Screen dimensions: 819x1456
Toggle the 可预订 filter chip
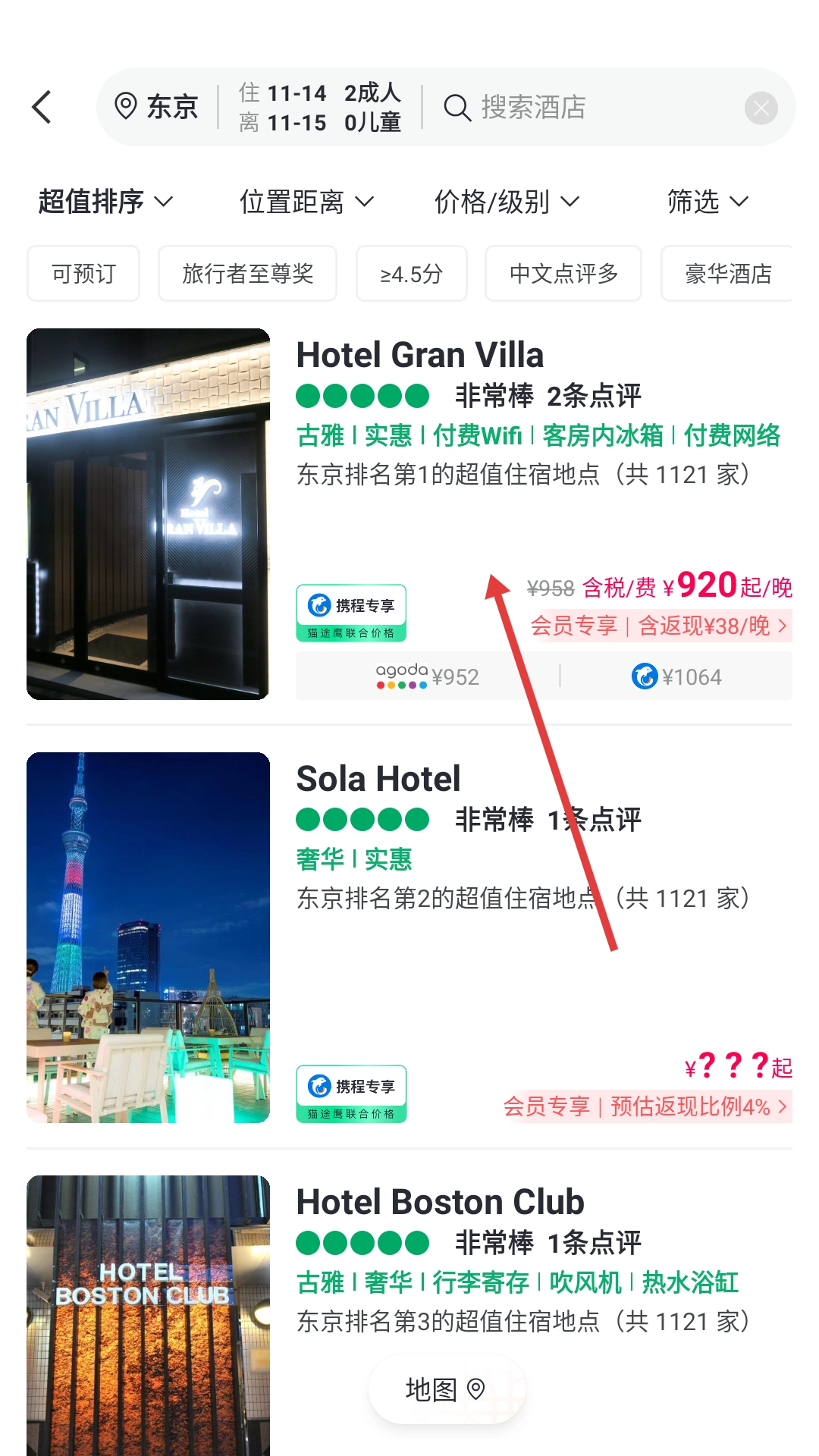click(83, 274)
